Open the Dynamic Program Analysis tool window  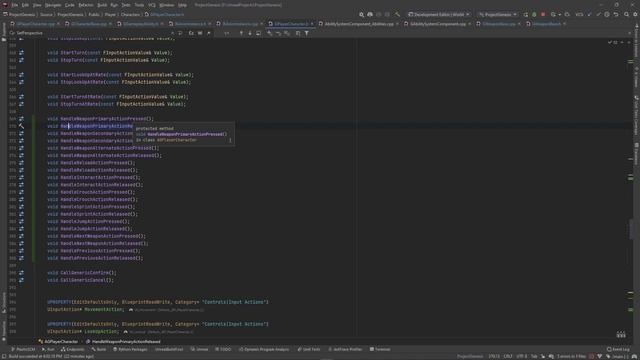click(264, 349)
